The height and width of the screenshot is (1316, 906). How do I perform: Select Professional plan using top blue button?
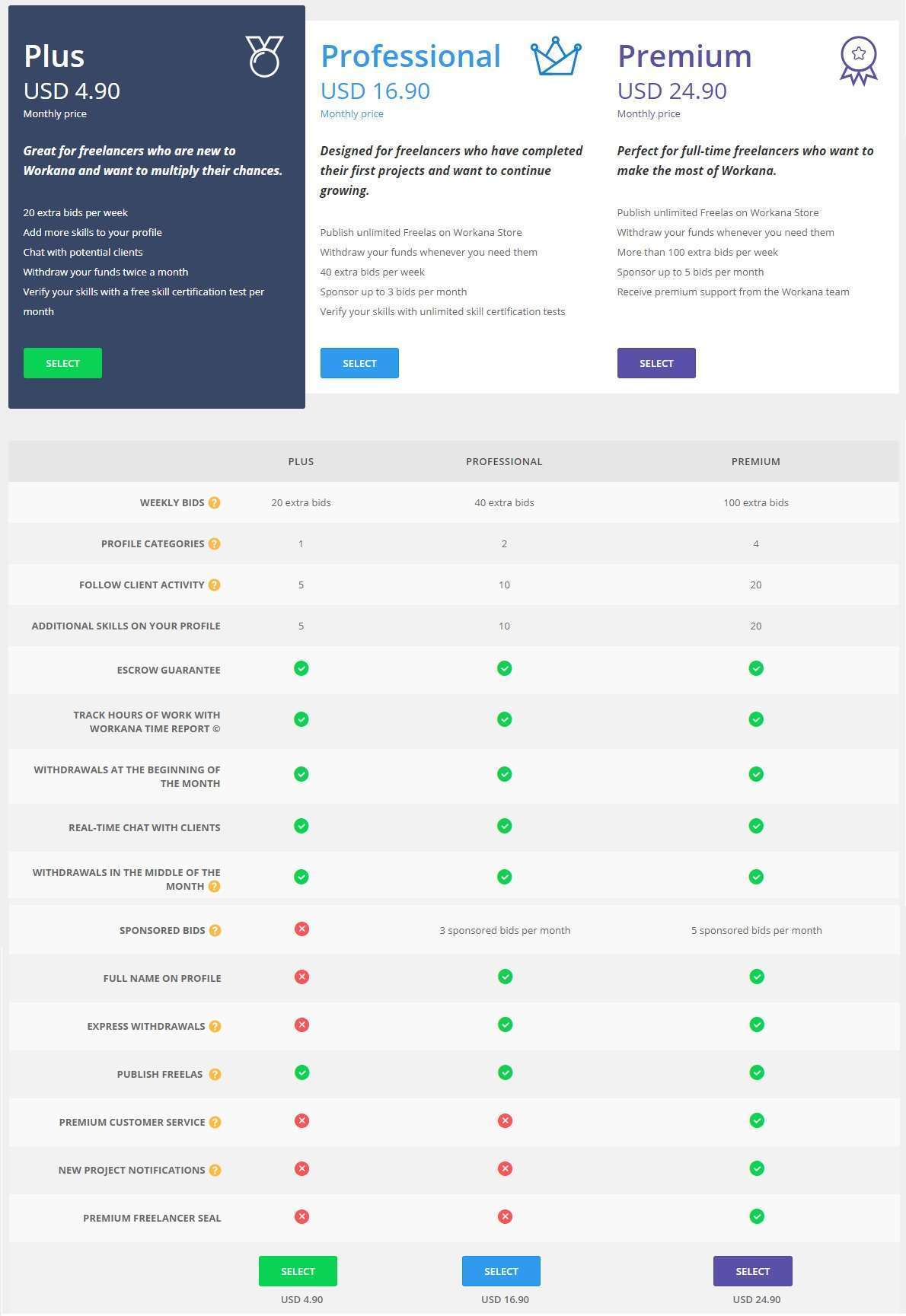[x=359, y=363]
